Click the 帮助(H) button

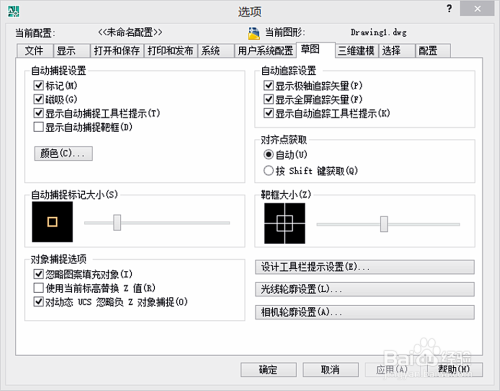click(455, 370)
